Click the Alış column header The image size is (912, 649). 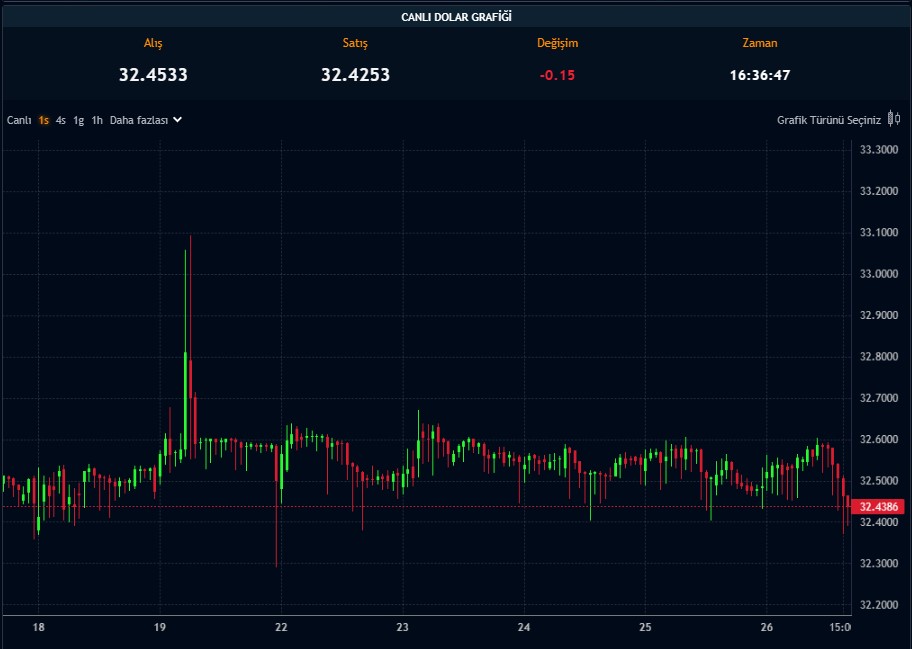[x=154, y=42]
